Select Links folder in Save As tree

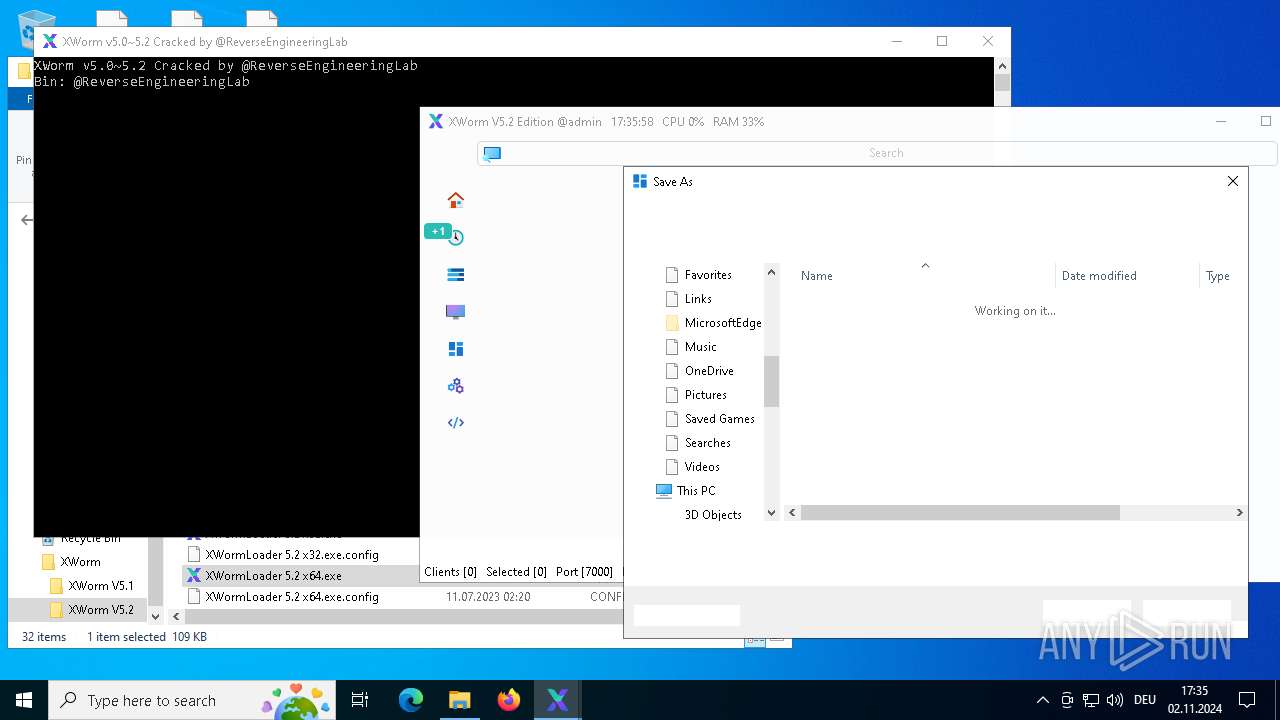[x=698, y=299]
